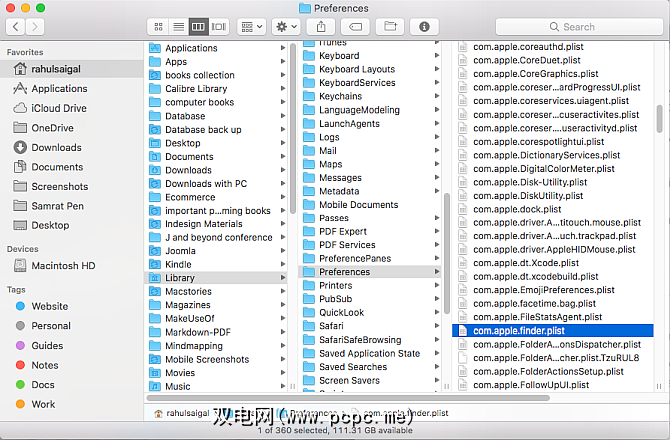Click the Get Info toolbar button

coord(424,27)
